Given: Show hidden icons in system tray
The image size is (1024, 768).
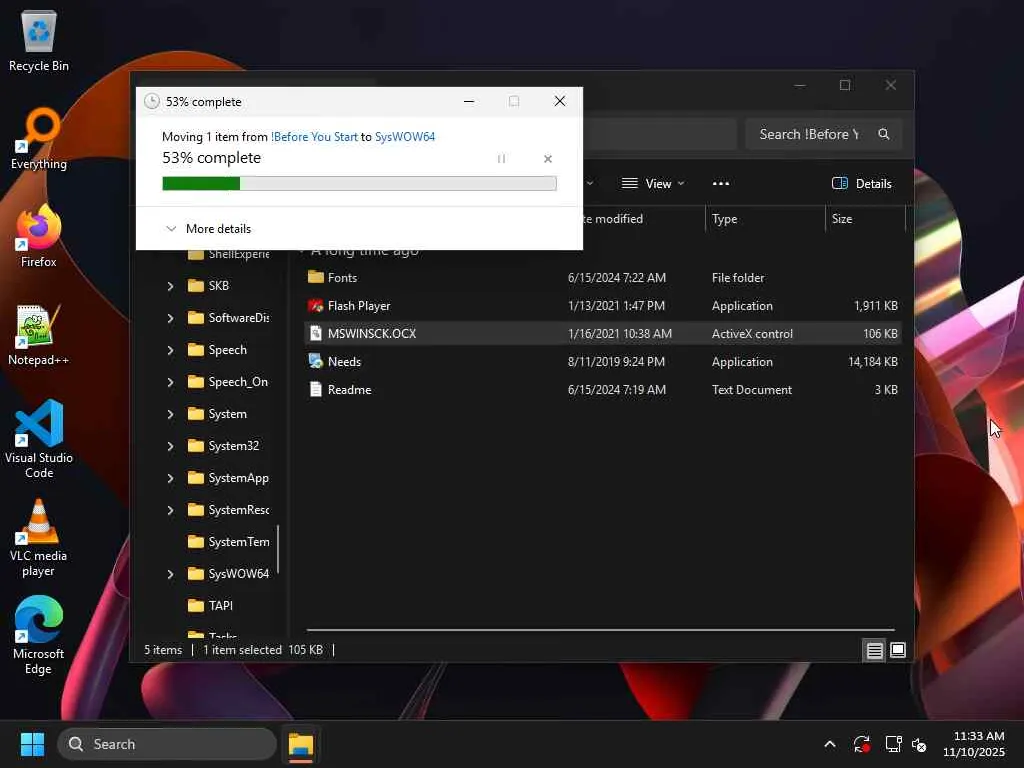Looking at the screenshot, I should (x=829, y=744).
